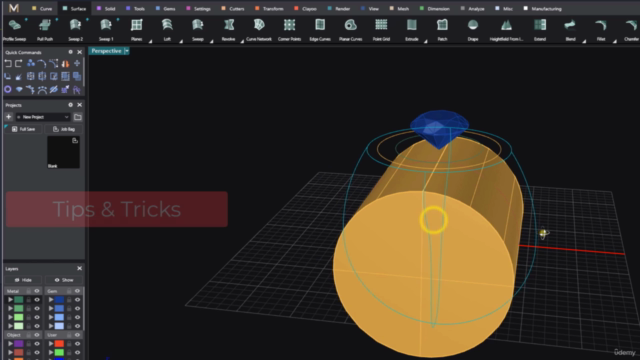
Task: Toggle visibility of the Gem layer group
Action: pyautogui.click(x=77, y=291)
